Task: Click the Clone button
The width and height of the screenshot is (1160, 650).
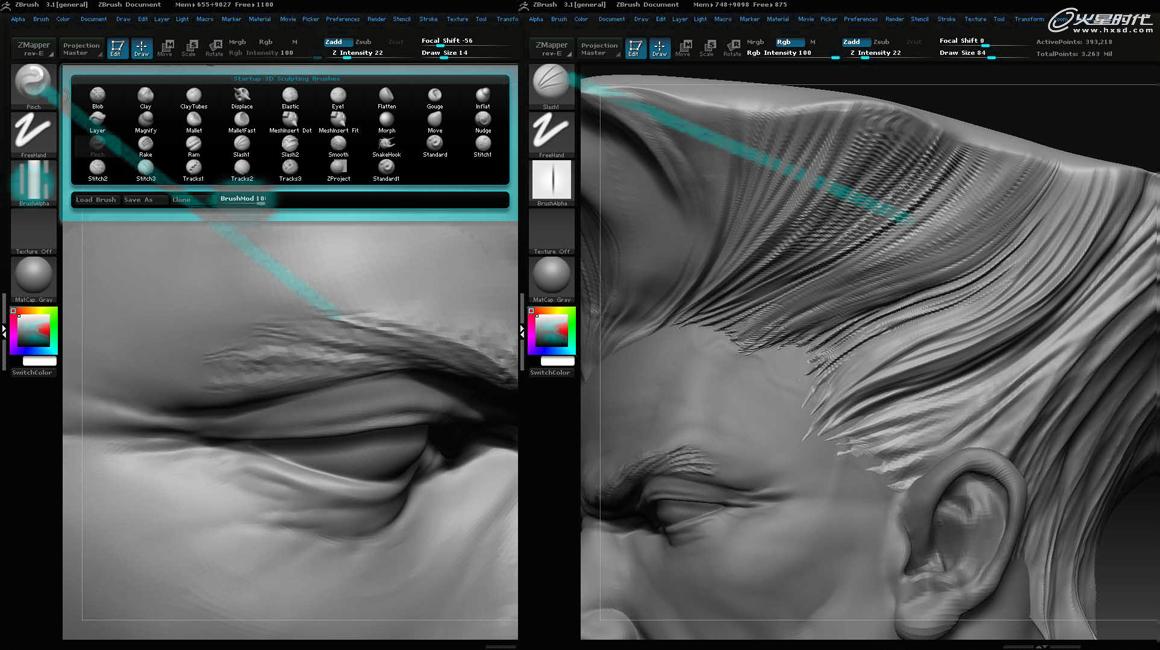Action: [x=182, y=200]
